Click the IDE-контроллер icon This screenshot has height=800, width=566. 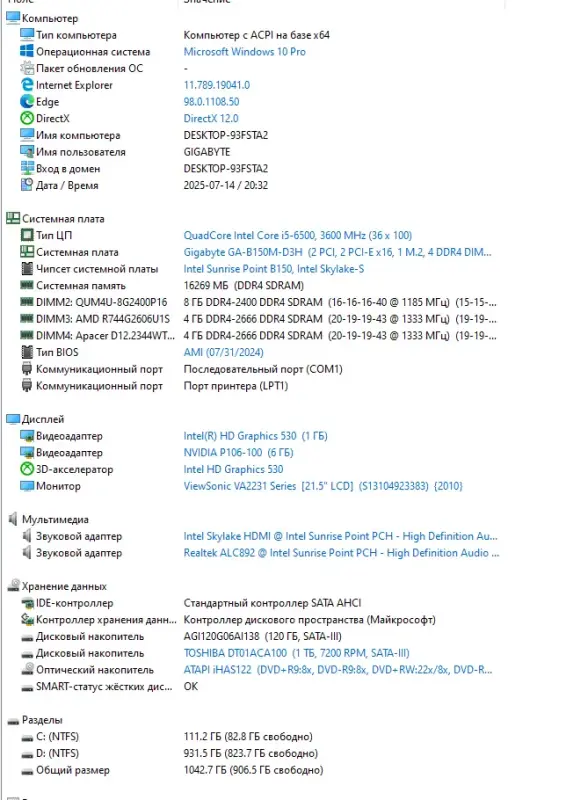pos(27,603)
